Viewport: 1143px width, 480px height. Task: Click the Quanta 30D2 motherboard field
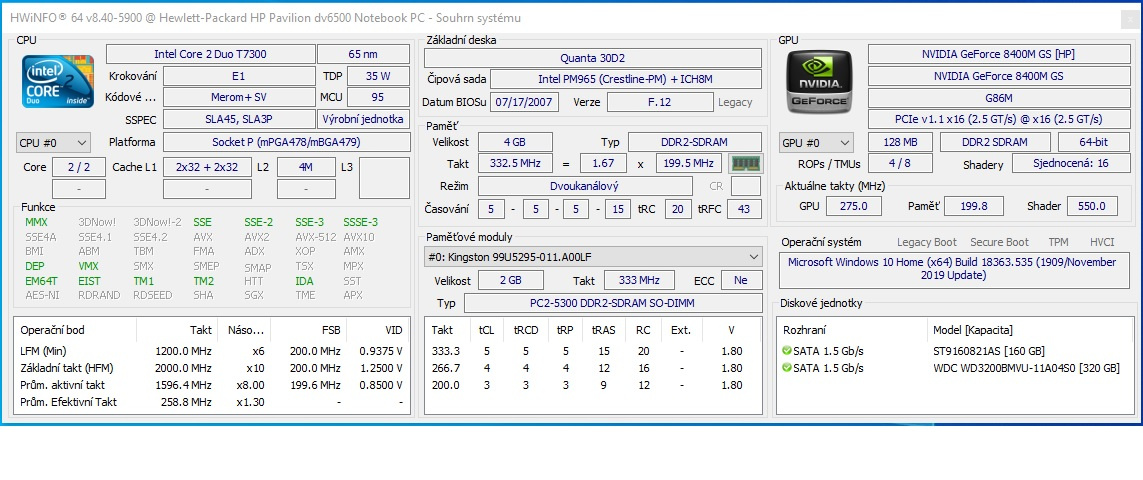coord(593,58)
